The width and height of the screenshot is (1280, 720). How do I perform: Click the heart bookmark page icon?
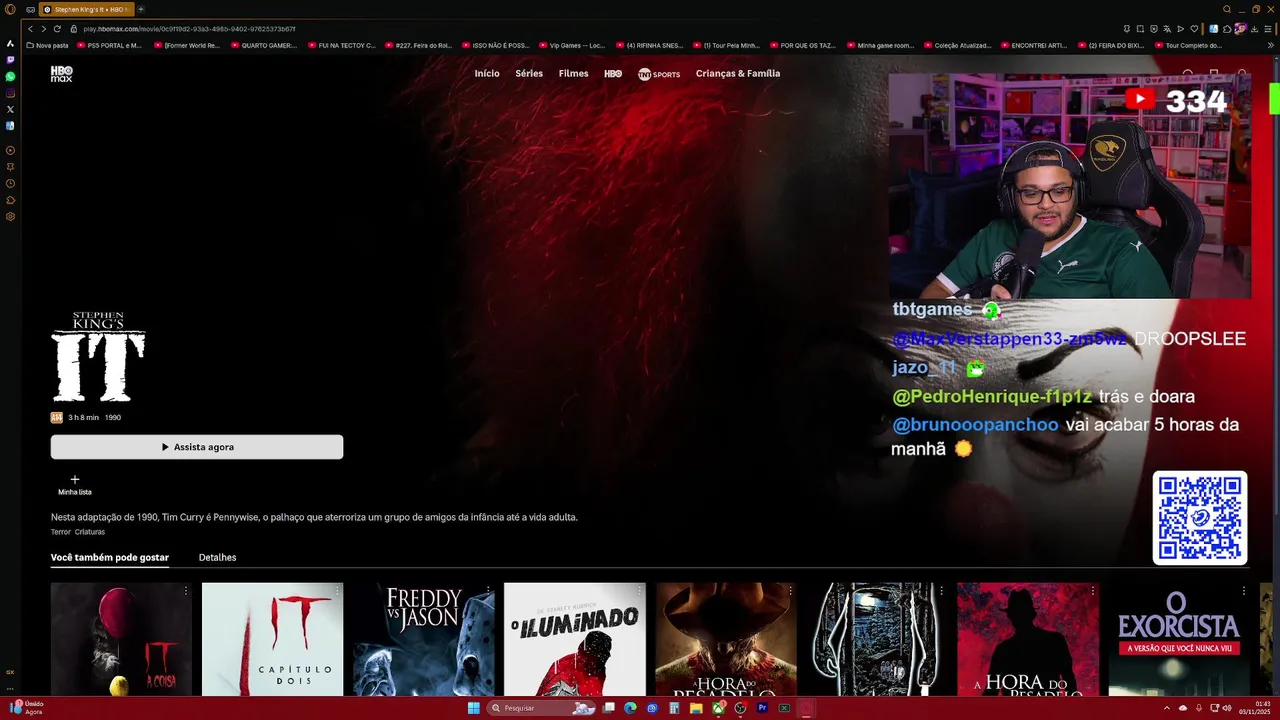1193,29
